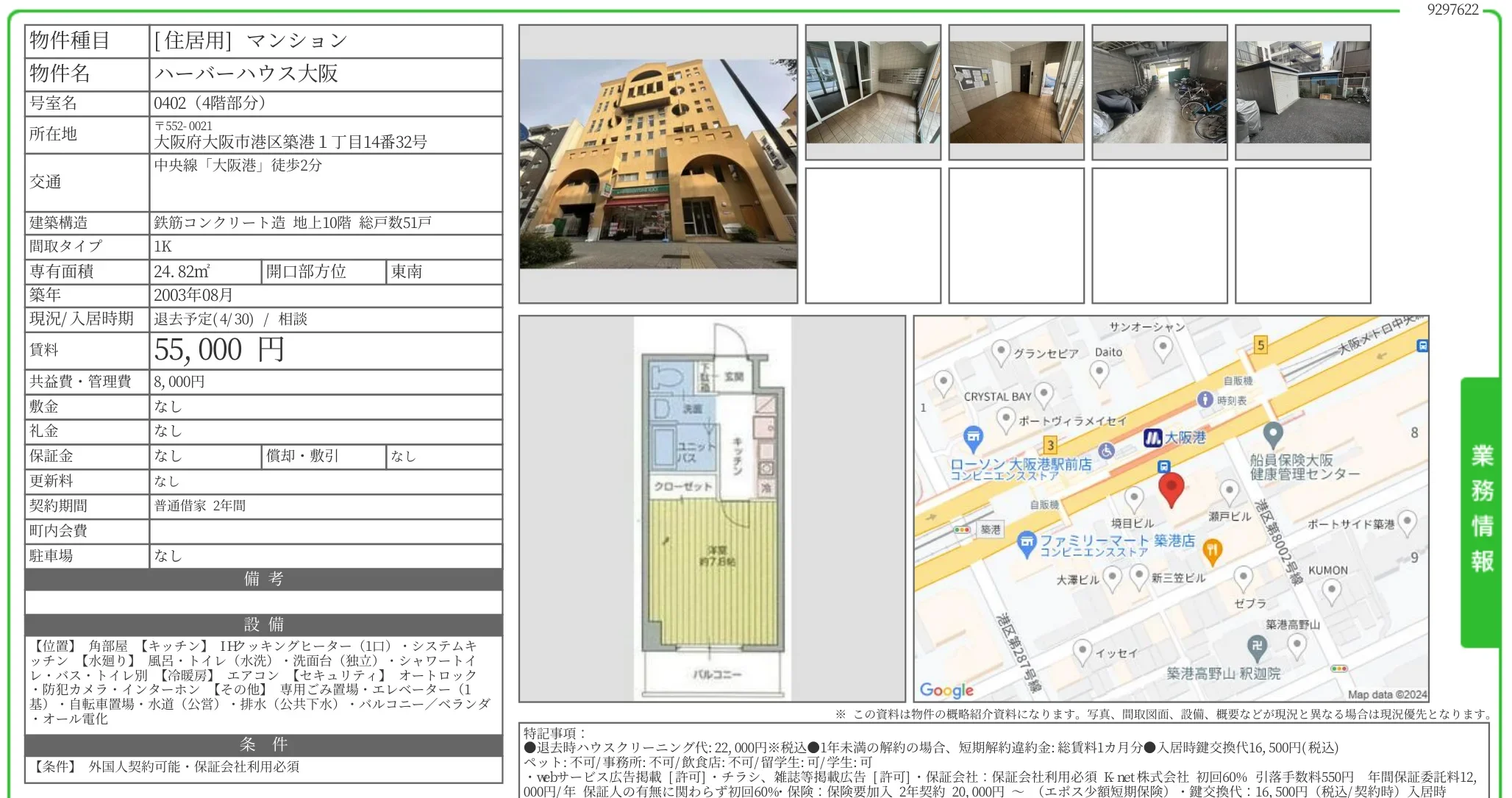The height and width of the screenshot is (798, 1512).
Task: Select the Osaka Metro 大阪港 station icon
Action: tap(1154, 438)
